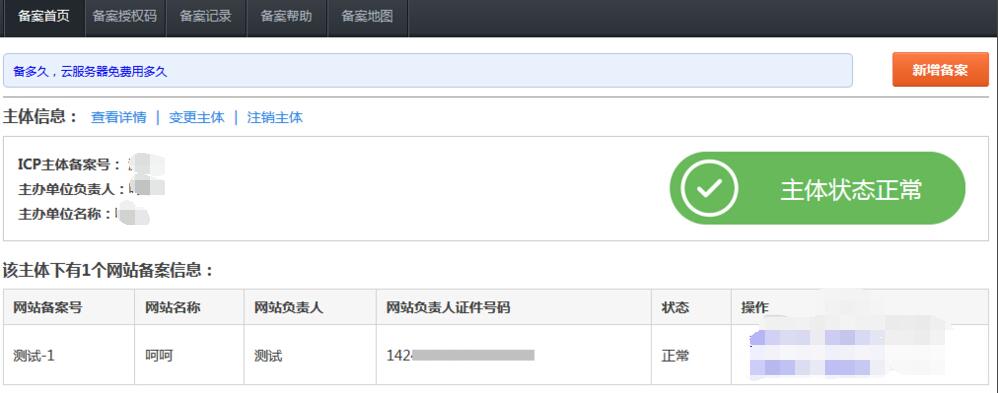Open the 备案首页 tab

[x=44, y=17]
